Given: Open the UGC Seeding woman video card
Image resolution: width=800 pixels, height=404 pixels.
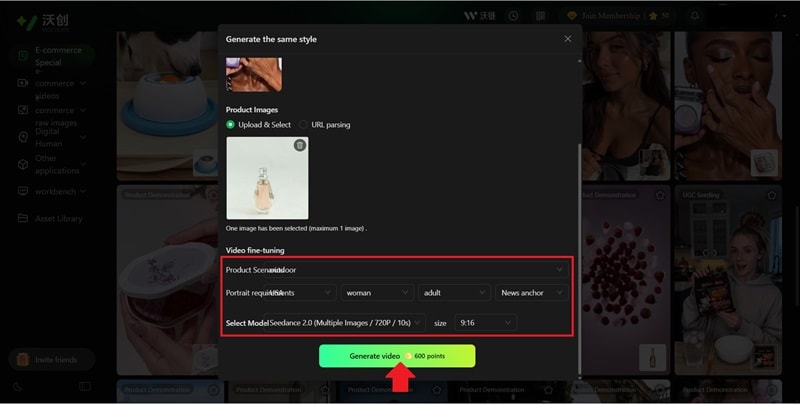Looking at the screenshot, I should point(728,280).
